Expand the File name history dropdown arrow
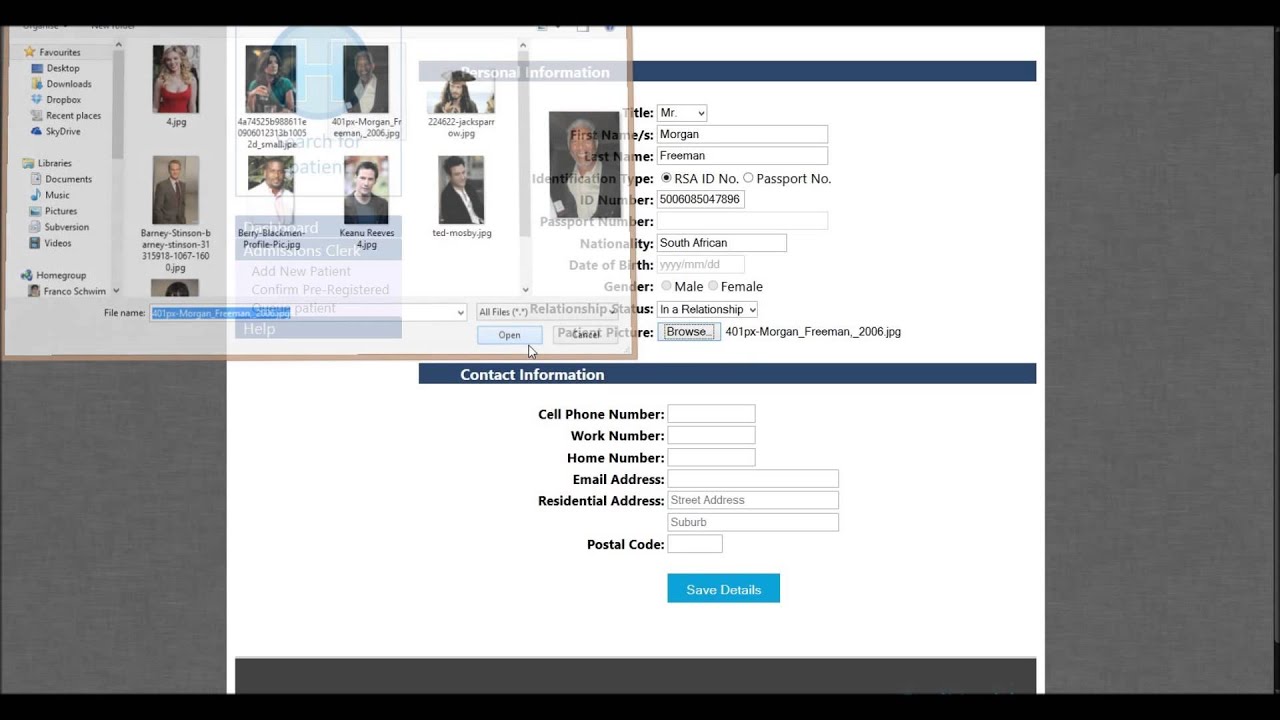Screen dimensions: 1280x720 pos(460,313)
